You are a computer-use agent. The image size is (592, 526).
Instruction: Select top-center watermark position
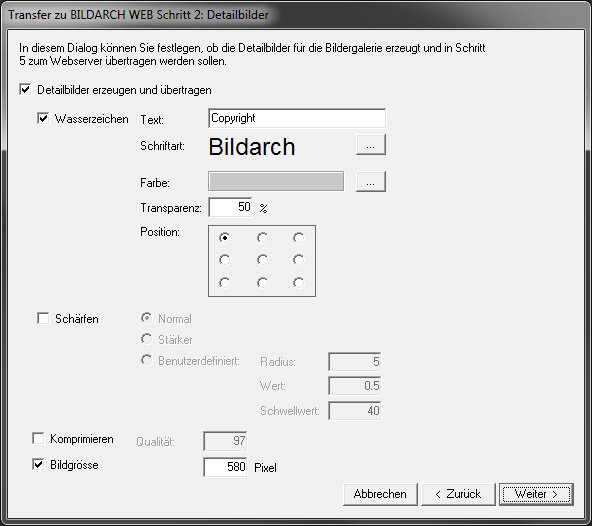(x=262, y=238)
